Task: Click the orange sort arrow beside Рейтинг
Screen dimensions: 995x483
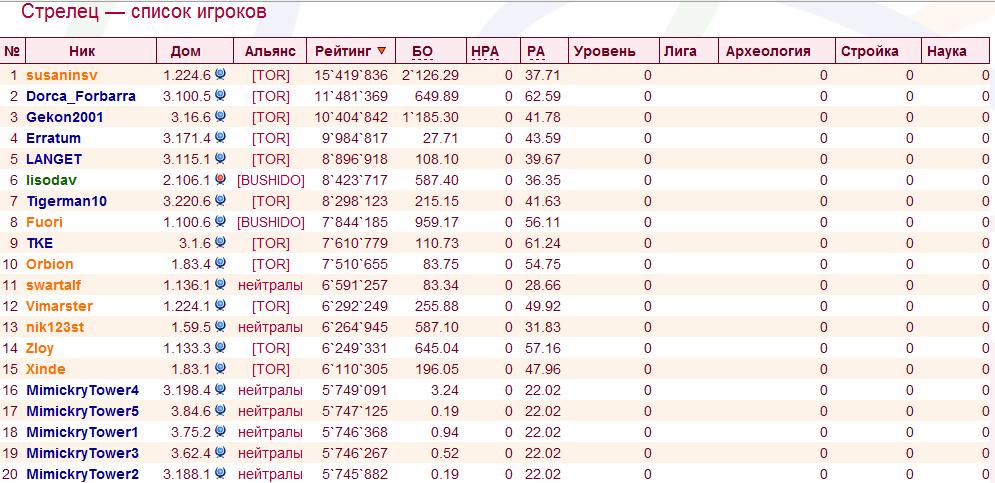Action: pos(381,51)
